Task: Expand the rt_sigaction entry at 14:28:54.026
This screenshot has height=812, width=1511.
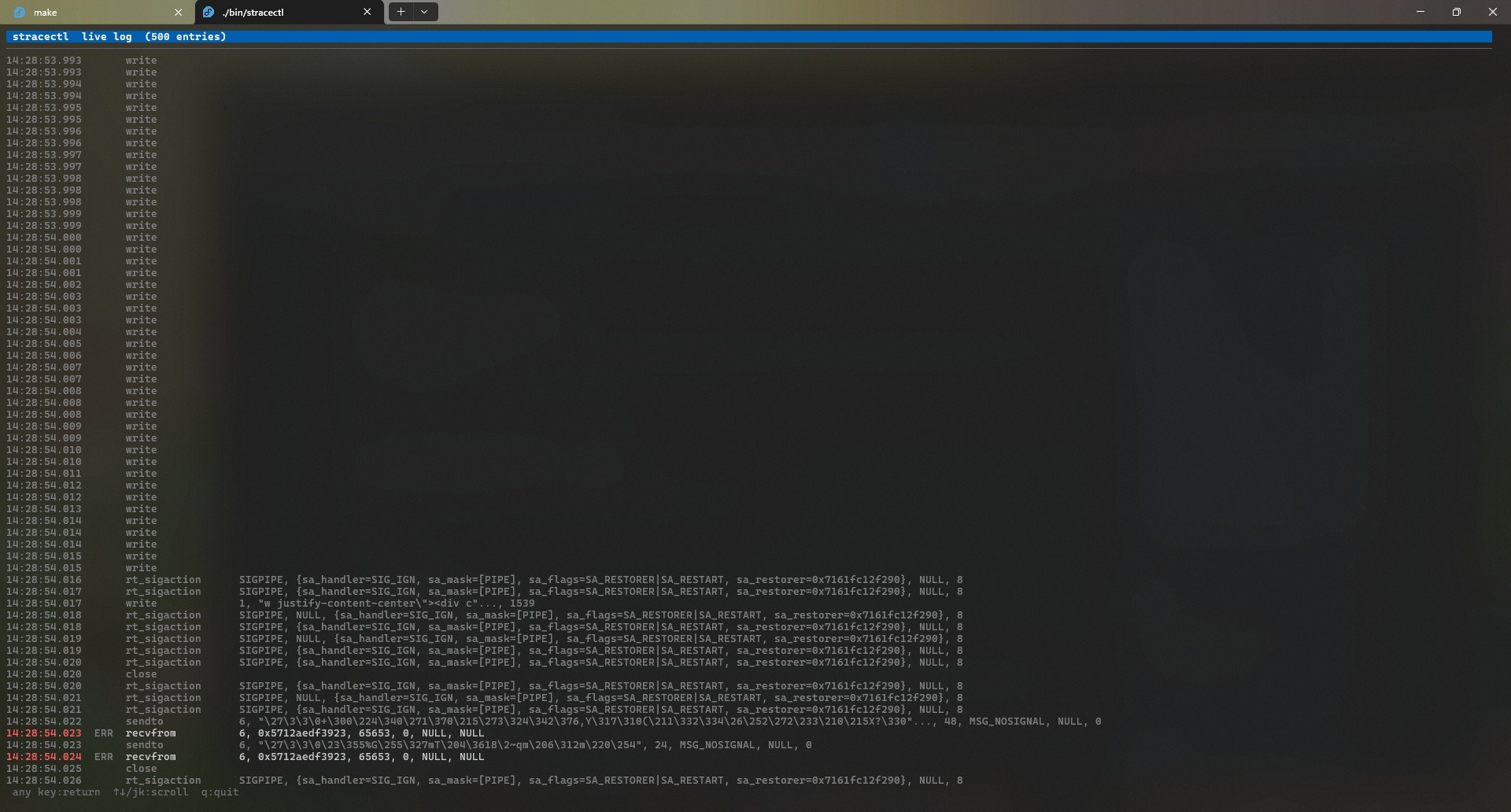Action: click(315, 781)
